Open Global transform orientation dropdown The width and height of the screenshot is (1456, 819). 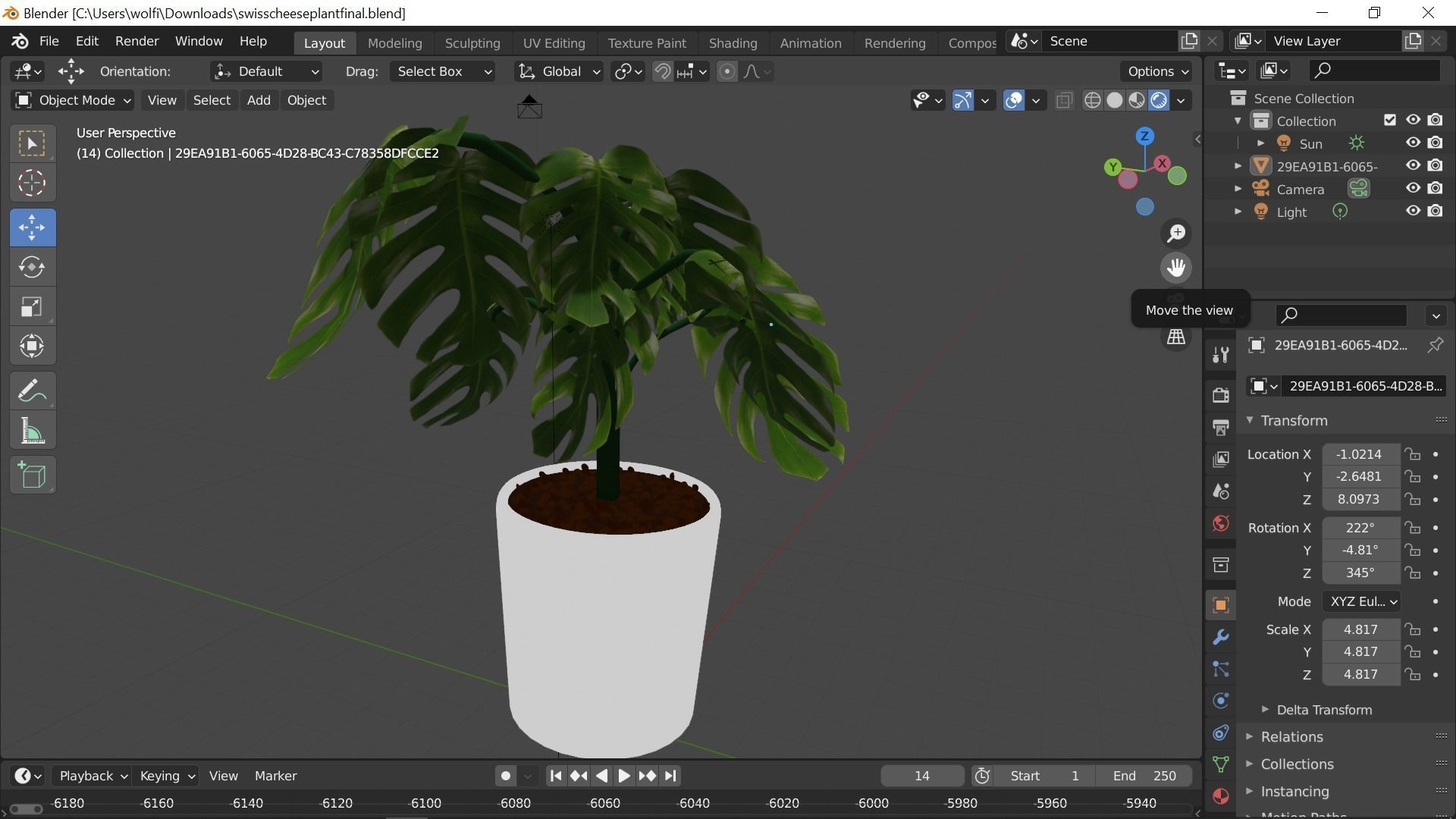(559, 71)
